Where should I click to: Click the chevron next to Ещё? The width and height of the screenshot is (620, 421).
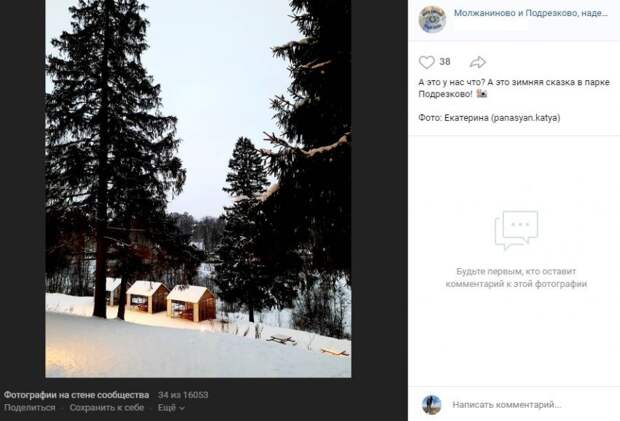pyautogui.click(x=181, y=408)
